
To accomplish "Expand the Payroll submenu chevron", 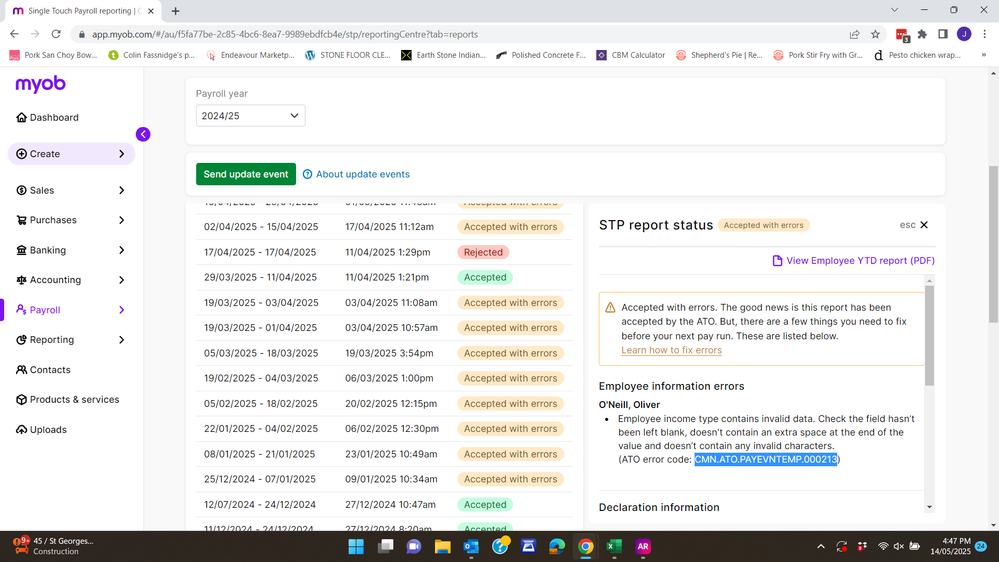I will tap(122, 310).
